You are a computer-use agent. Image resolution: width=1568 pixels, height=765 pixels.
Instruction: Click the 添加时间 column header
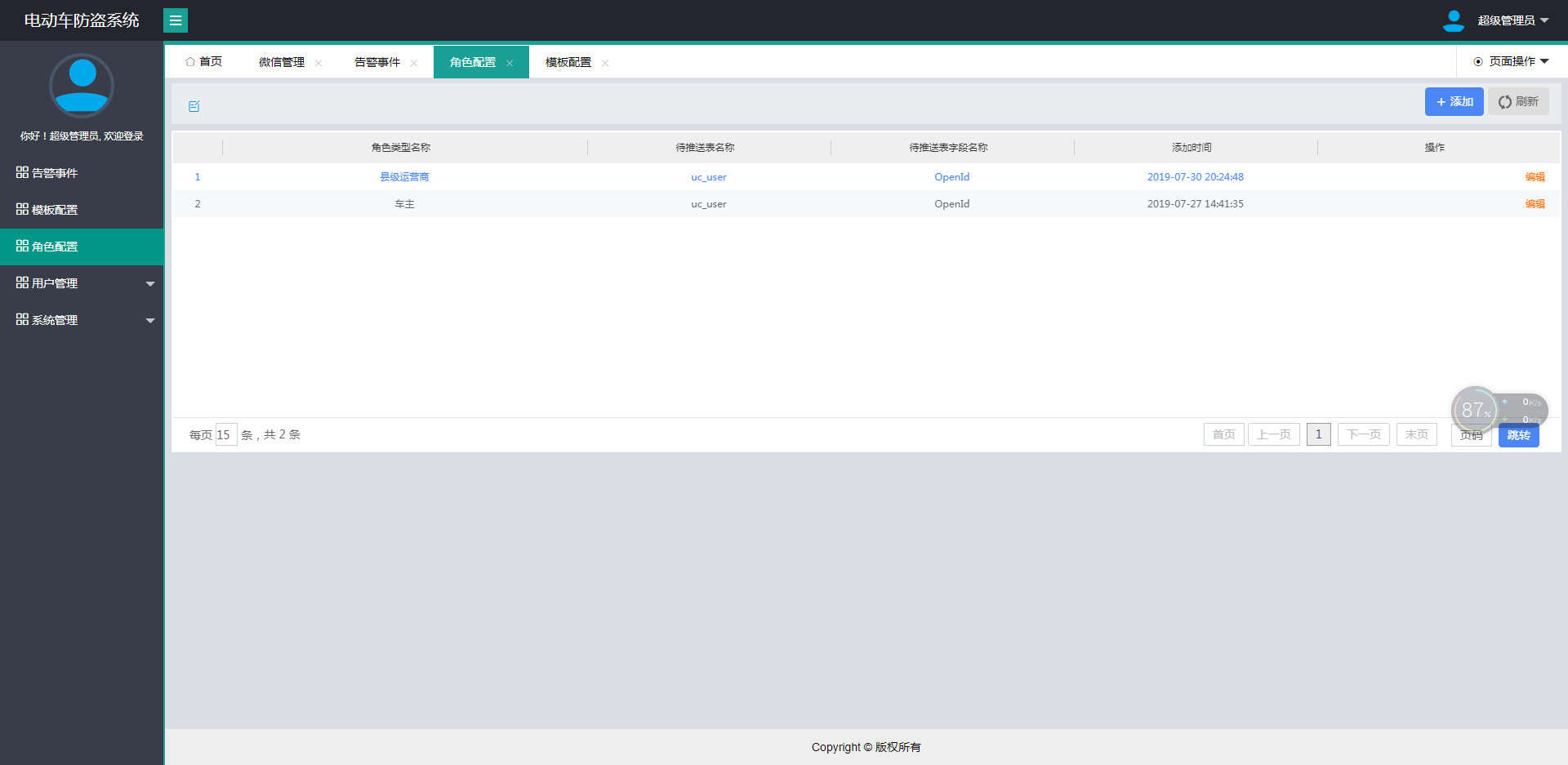(1192, 148)
